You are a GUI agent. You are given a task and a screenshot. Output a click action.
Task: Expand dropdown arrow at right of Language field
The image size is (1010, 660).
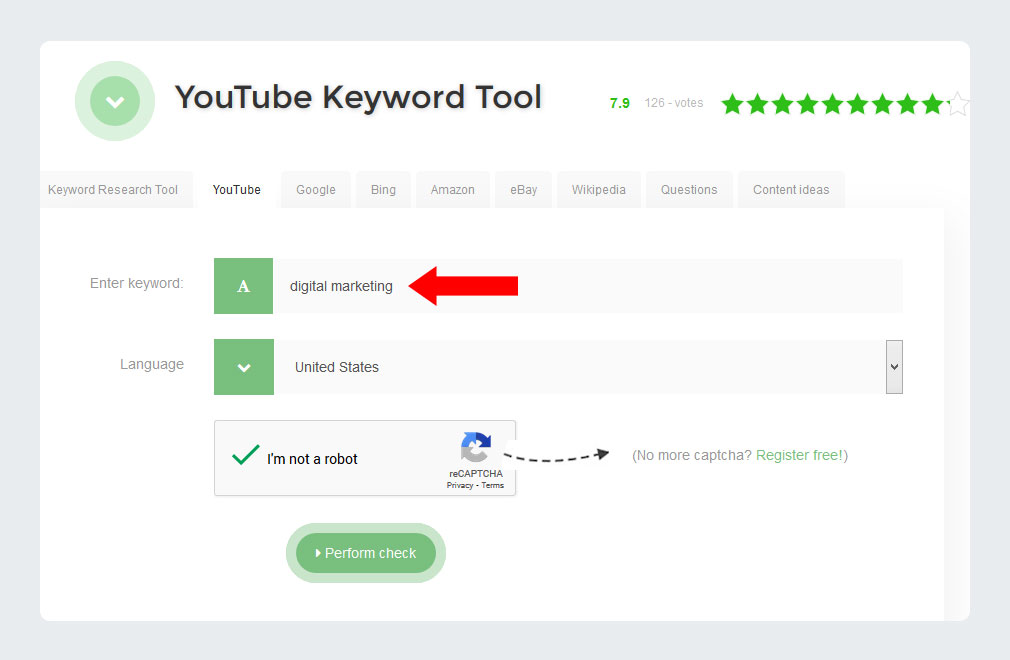(894, 367)
